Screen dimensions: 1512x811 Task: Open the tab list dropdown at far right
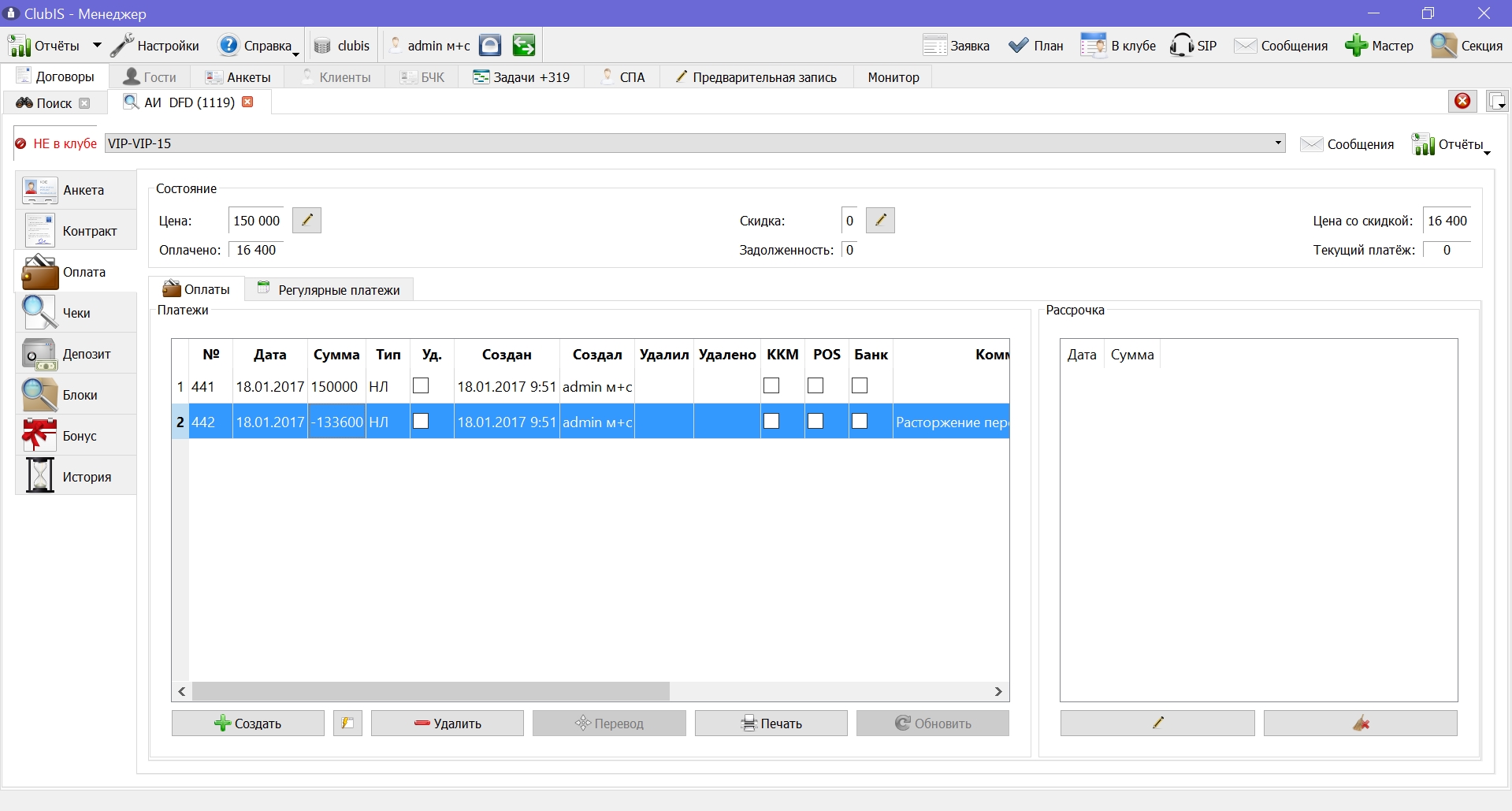(x=1497, y=101)
